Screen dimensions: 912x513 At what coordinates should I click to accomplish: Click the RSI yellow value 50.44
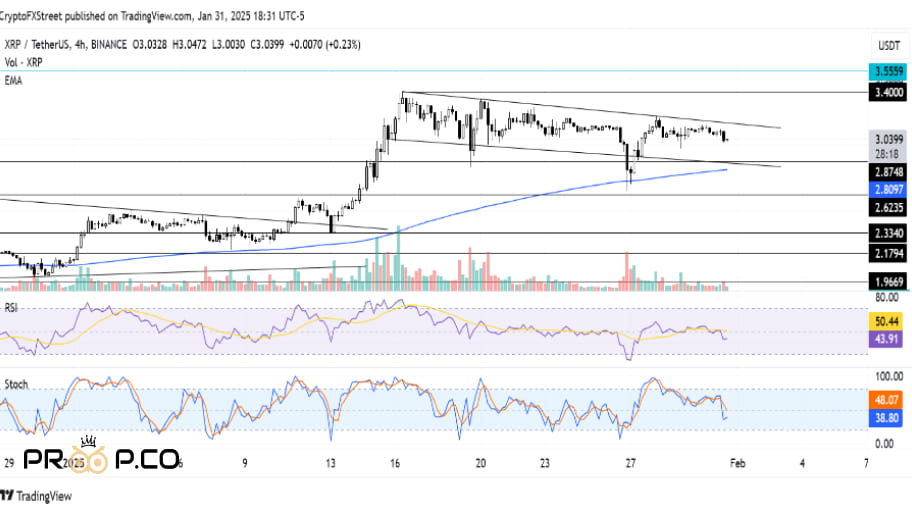click(x=886, y=321)
